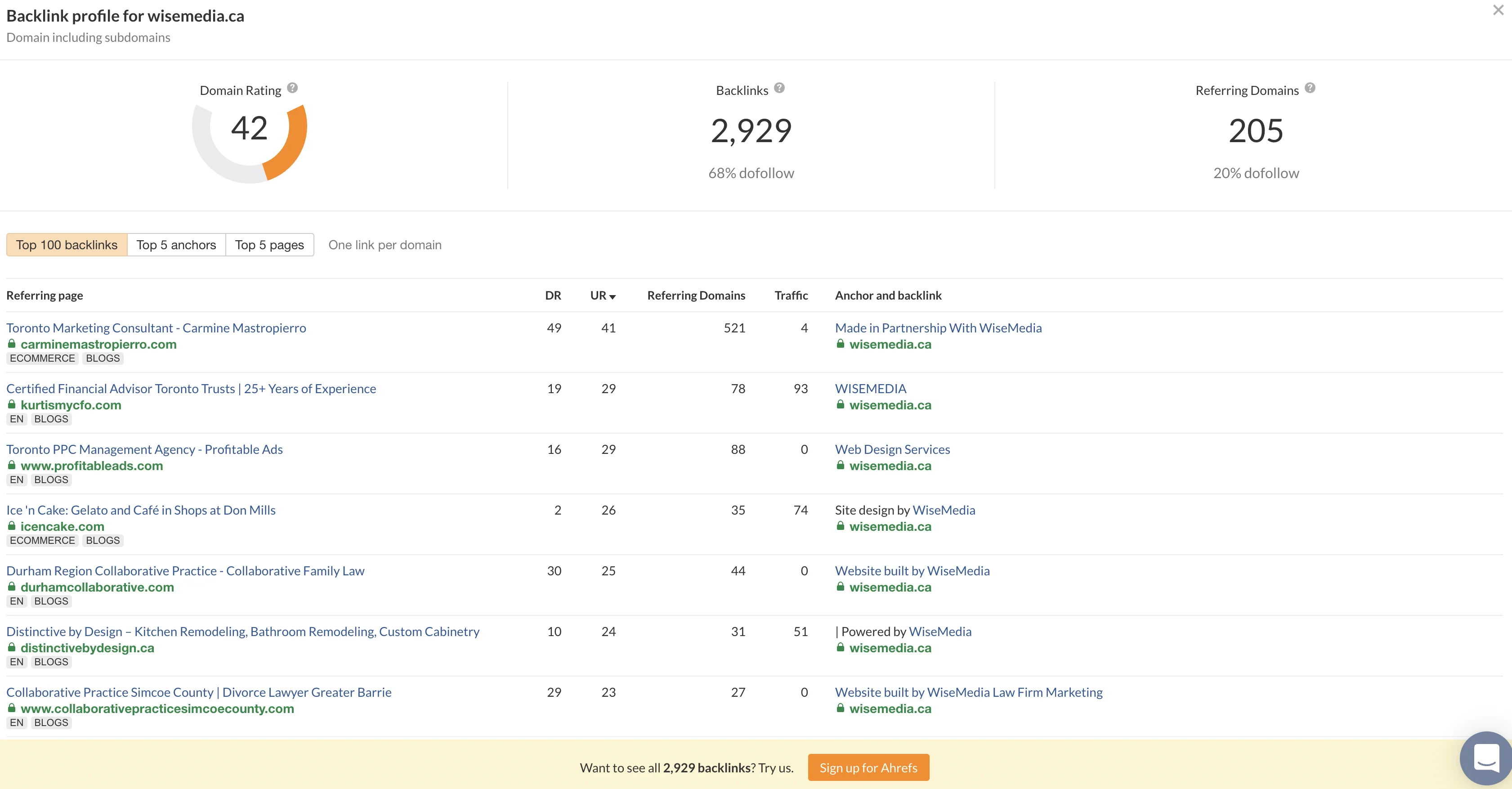The width and height of the screenshot is (1512, 789).
Task: Click the Referring Domains column header
Action: tap(696, 295)
